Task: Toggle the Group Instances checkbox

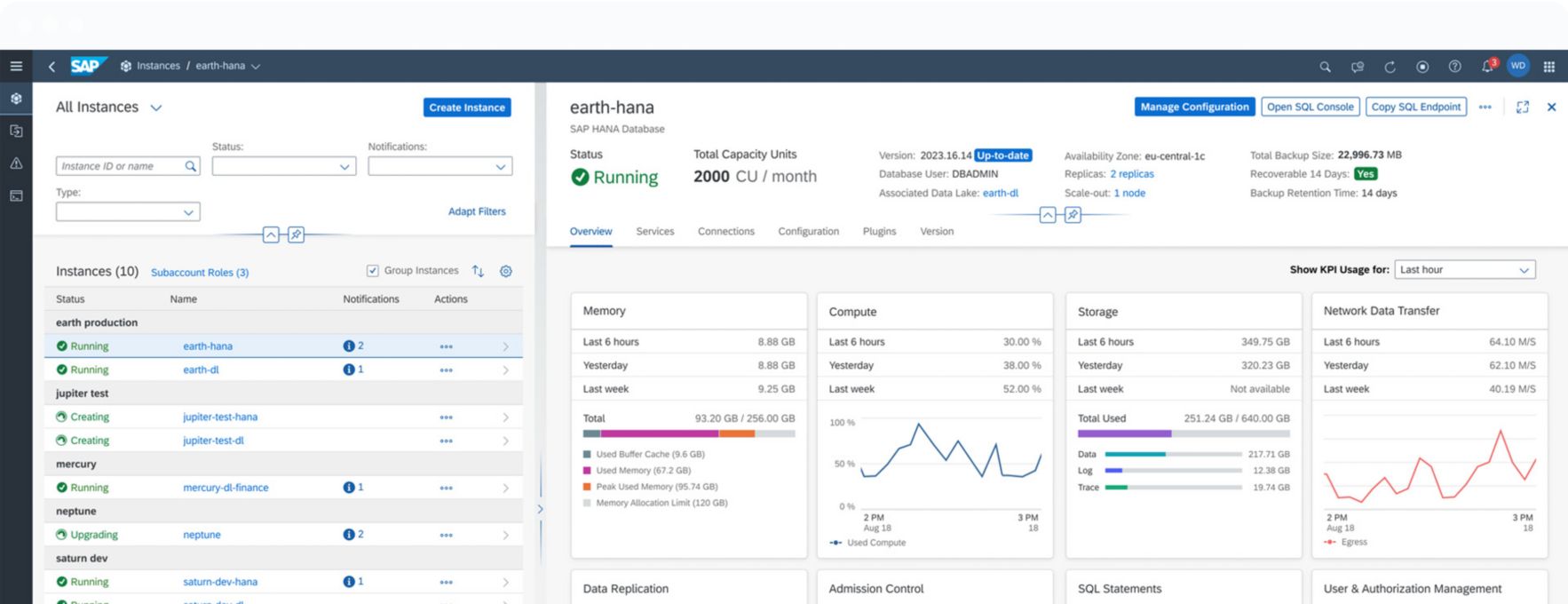Action: pos(373,271)
